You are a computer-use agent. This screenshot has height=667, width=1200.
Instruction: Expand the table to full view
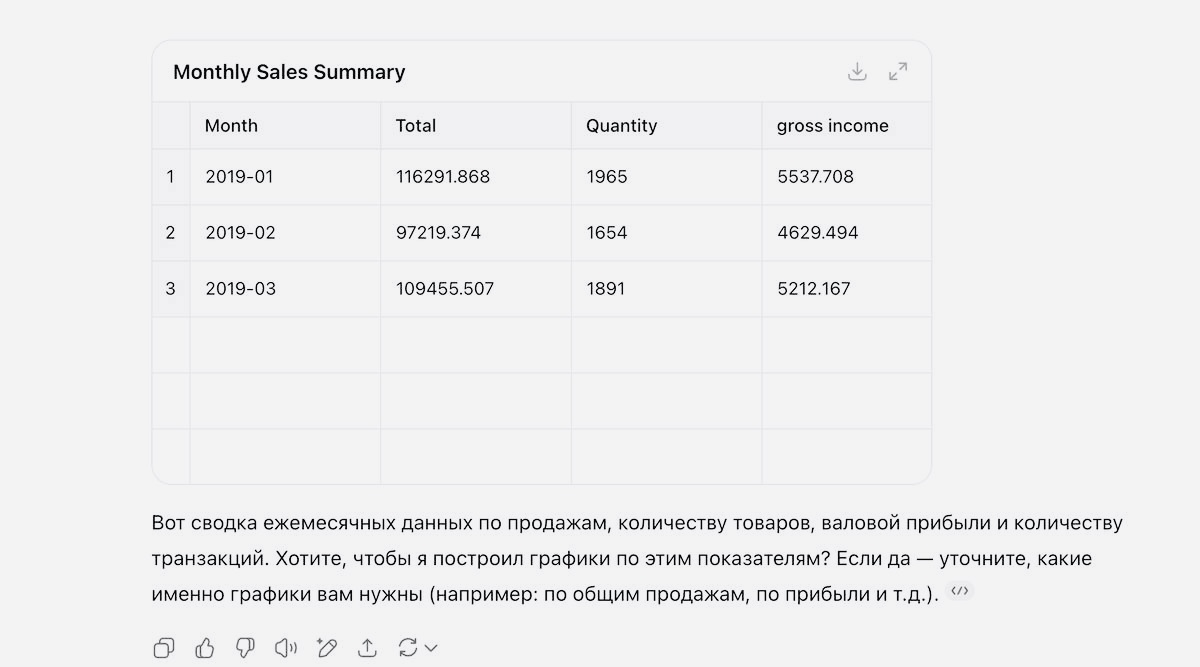[898, 71]
